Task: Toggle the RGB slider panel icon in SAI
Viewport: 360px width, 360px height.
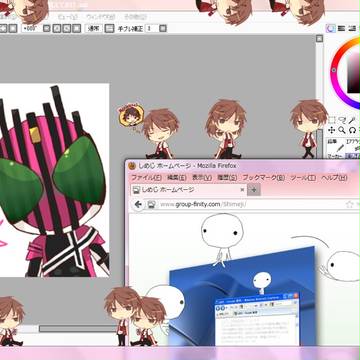Action: tap(341, 29)
